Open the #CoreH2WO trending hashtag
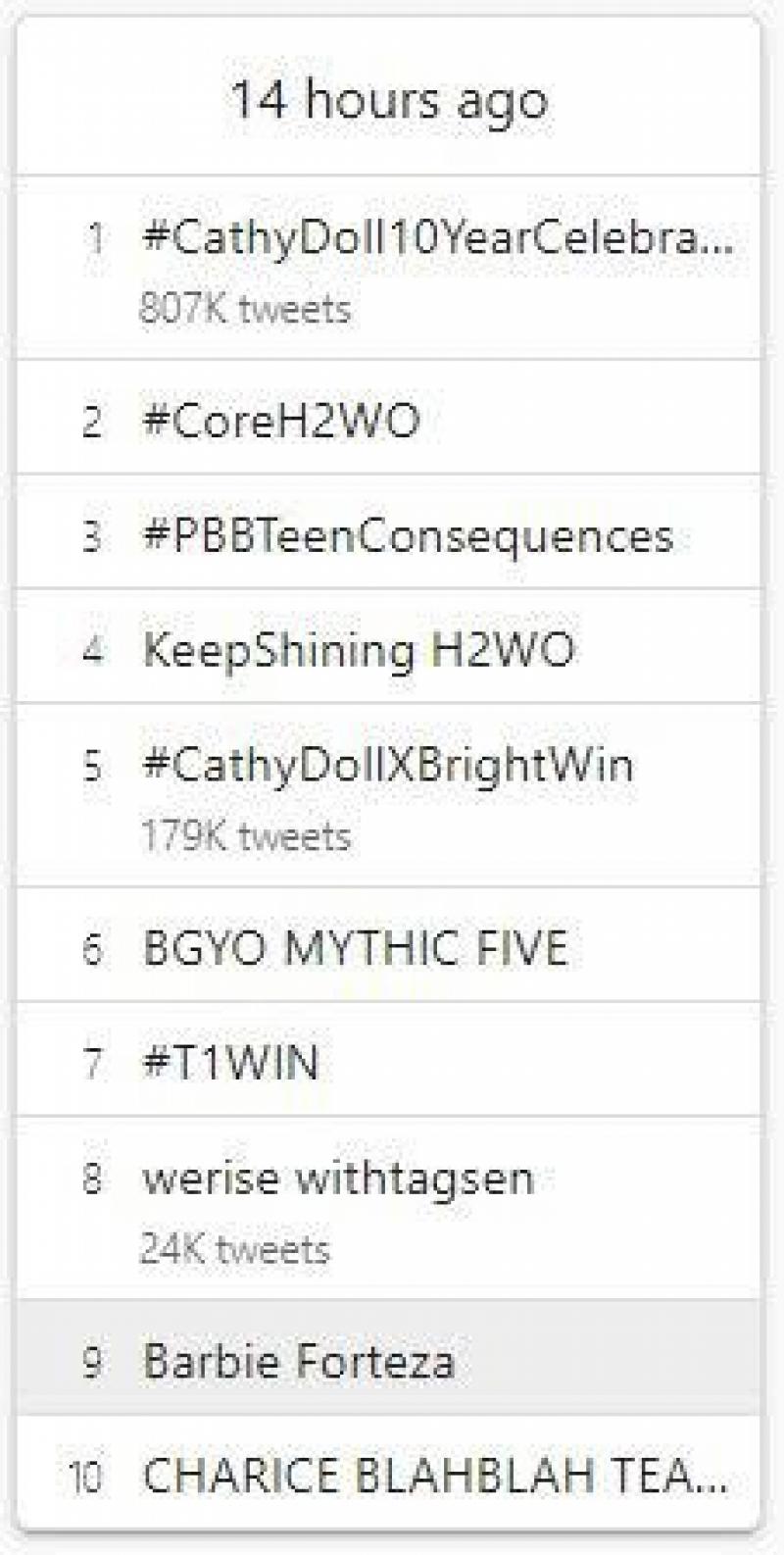784x1555 pixels. click(x=281, y=421)
